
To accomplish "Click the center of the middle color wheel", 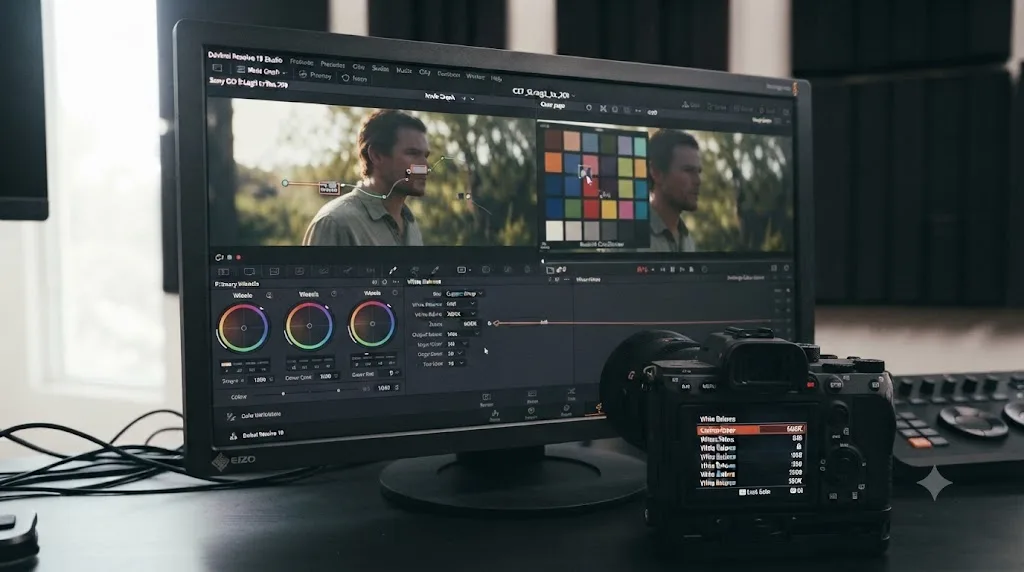I will click(309, 325).
